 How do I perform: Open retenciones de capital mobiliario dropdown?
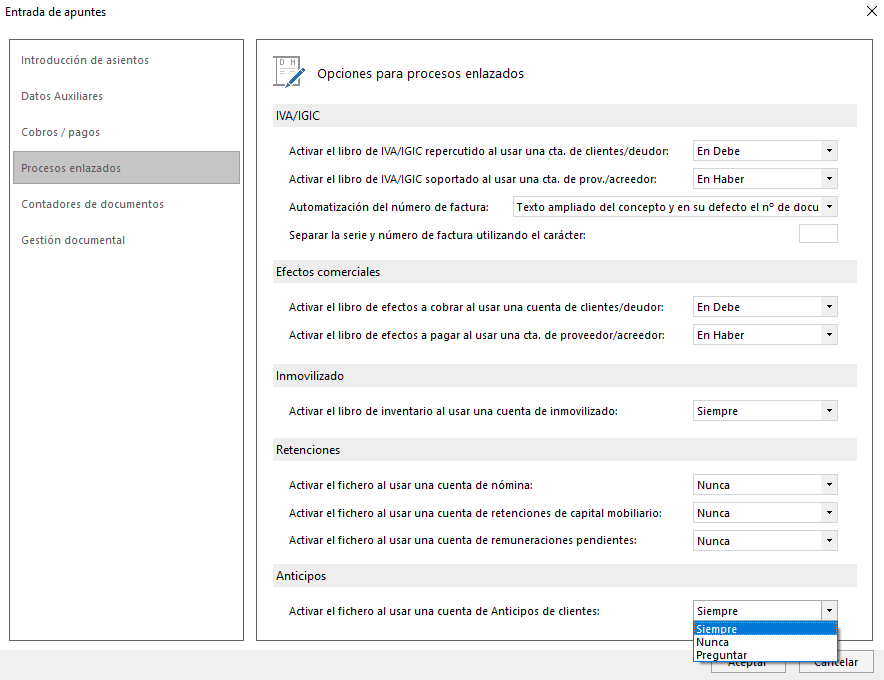(765, 513)
